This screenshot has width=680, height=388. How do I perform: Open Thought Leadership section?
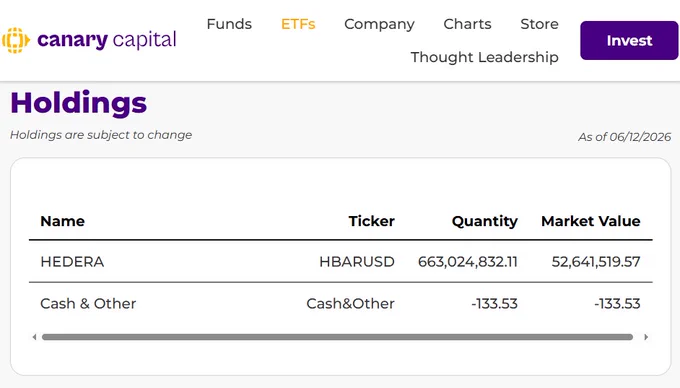click(484, 57)
